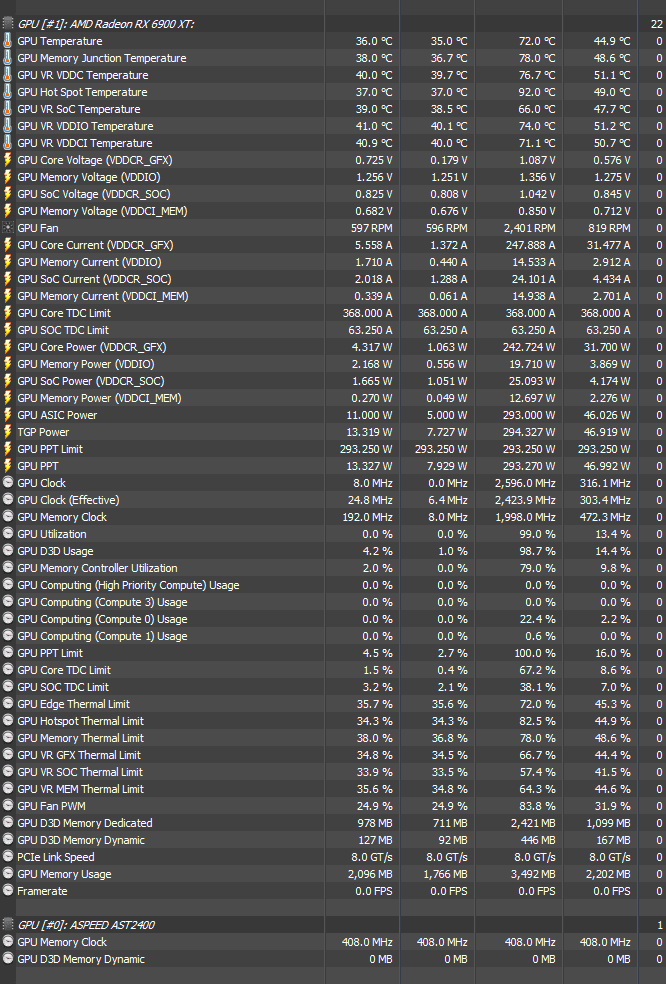The image size is (666, 984).
Task: Click the thermometer icon of GPU Temperature row
Action: (8, 41)
